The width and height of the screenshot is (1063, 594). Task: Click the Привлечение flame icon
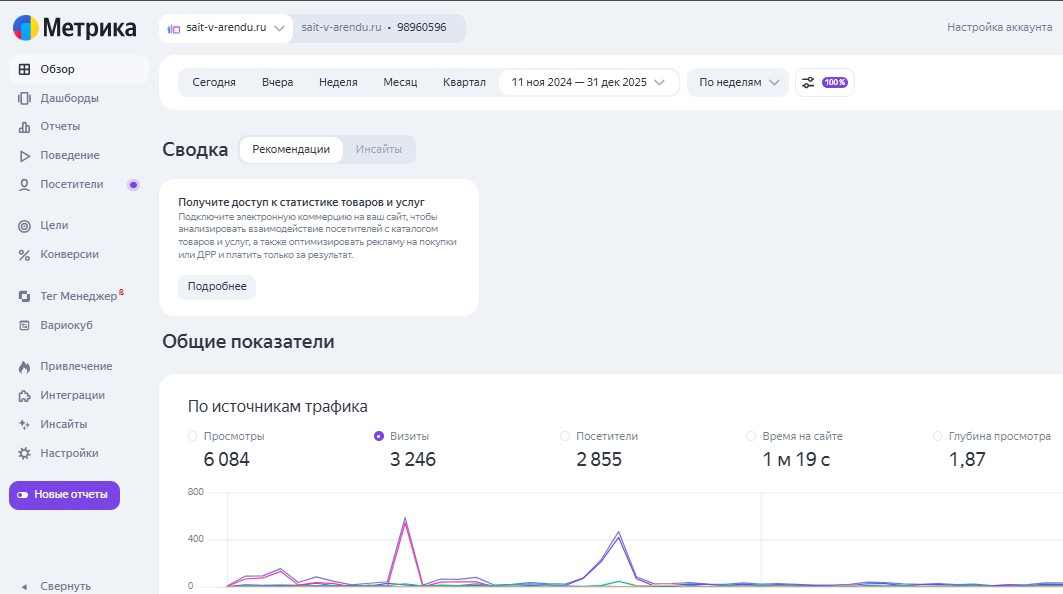pyautogui.click(x=24, y=367)
